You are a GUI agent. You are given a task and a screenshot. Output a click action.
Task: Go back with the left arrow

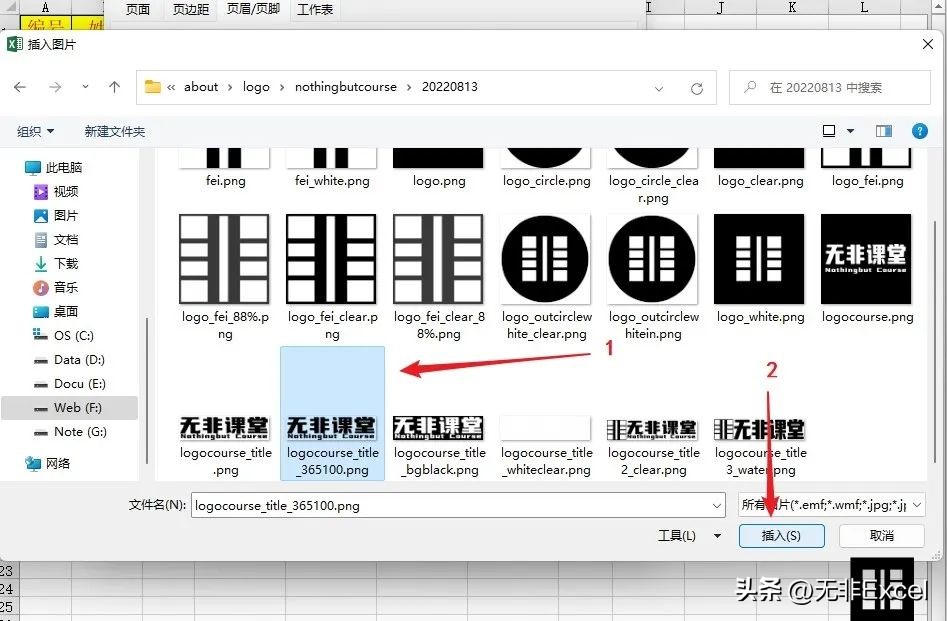(x=20, y=88)
